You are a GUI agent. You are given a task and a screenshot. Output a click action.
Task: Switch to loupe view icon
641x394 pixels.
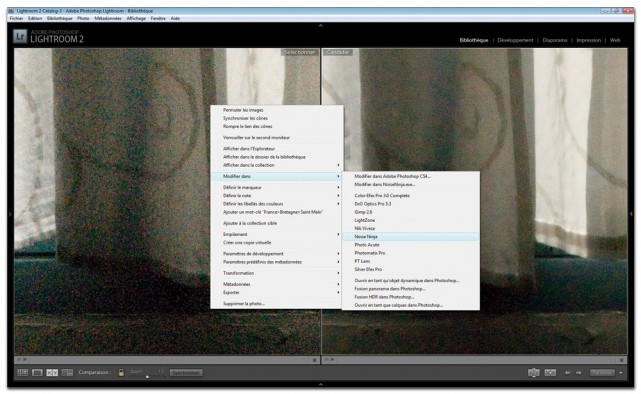37,372
